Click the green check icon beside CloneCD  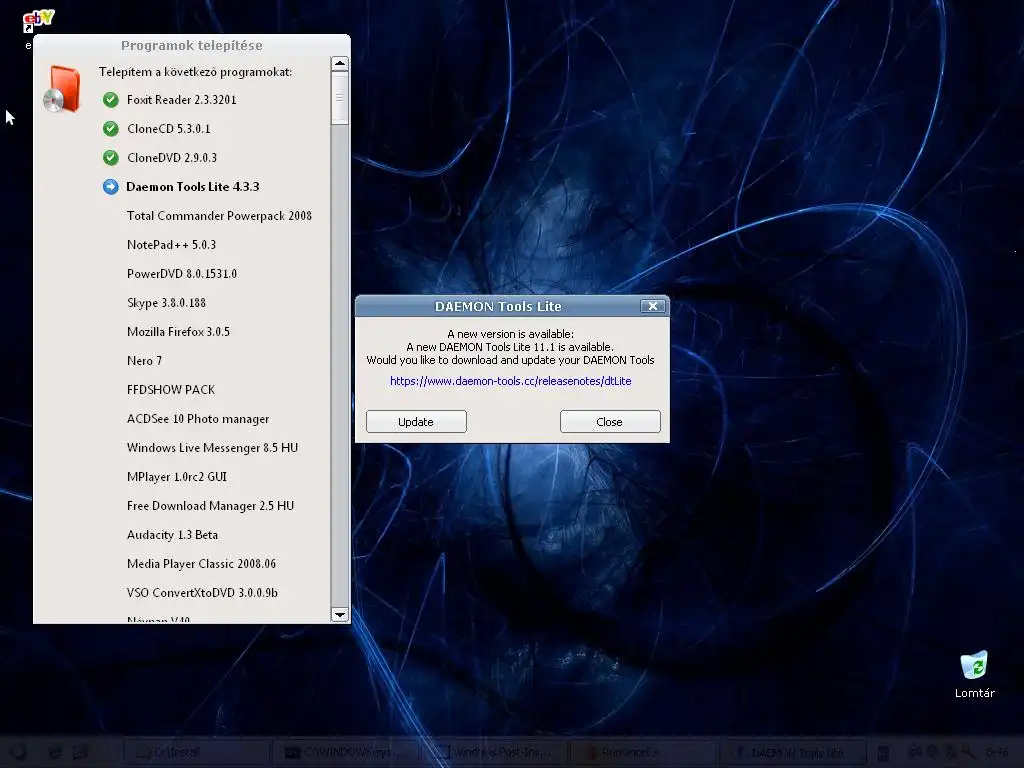click(x=111, y=129)
